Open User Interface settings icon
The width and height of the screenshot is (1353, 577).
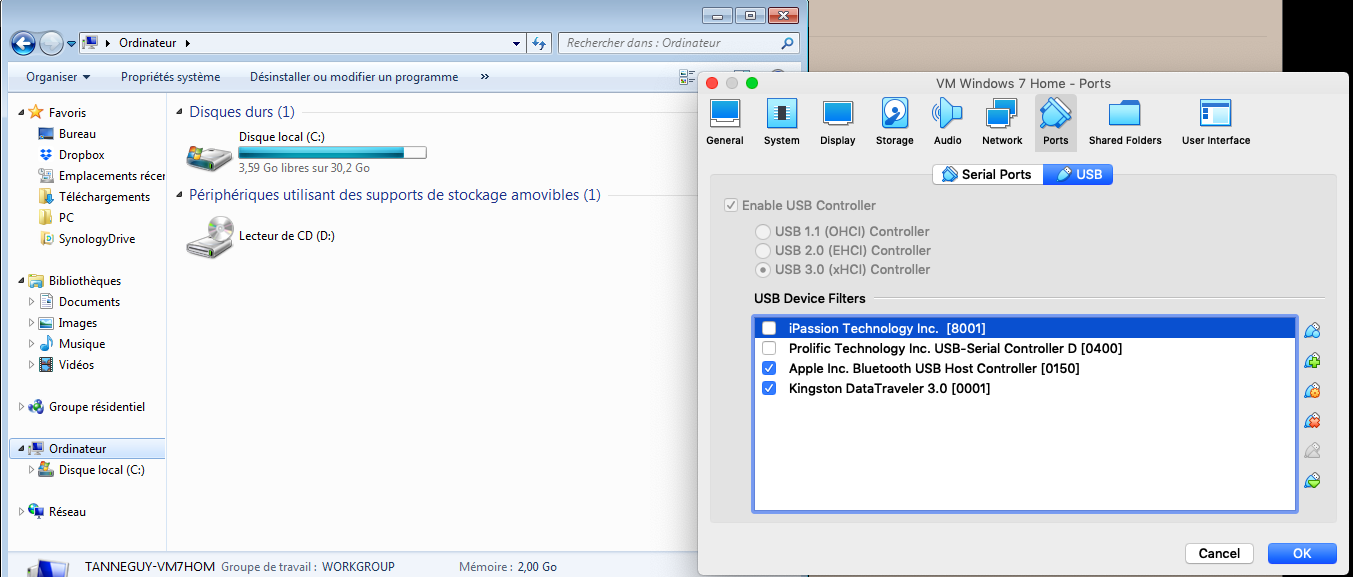(x=1215, y=123)
